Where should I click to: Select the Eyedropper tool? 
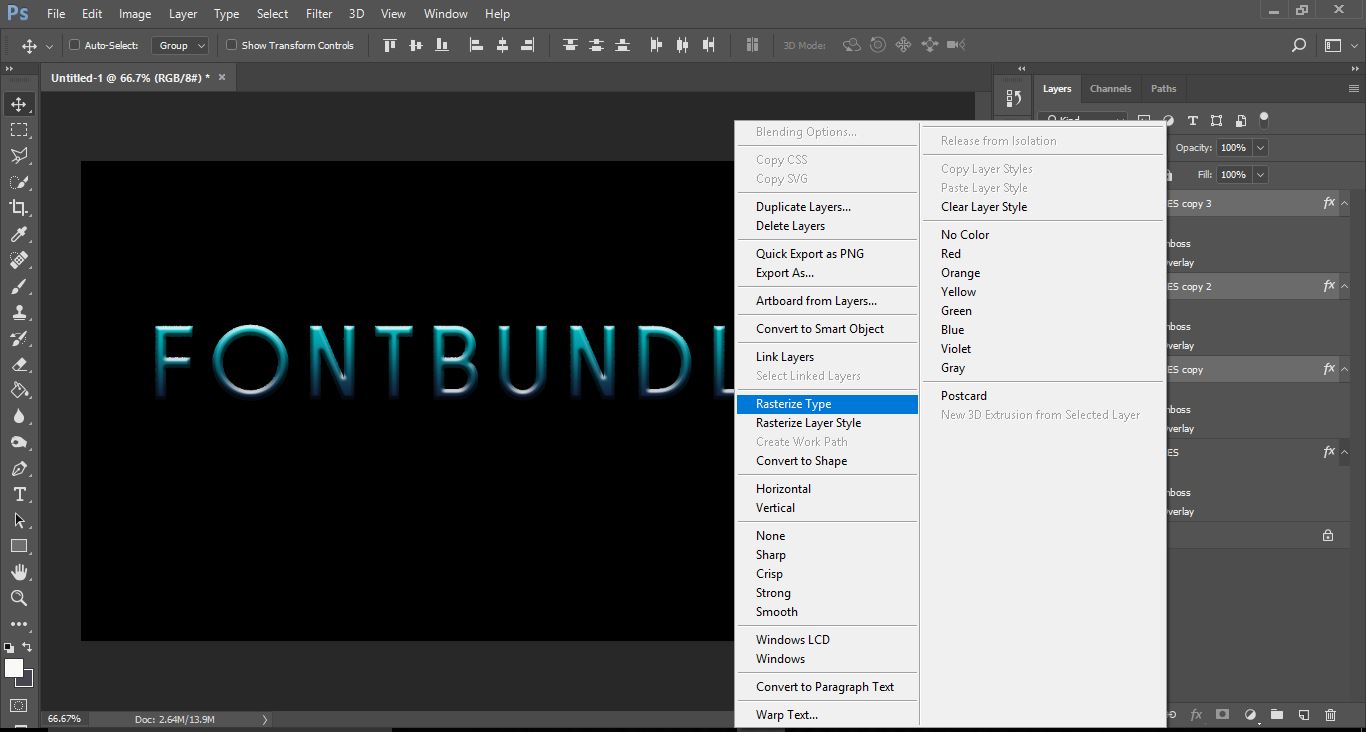tap(19, 234)
